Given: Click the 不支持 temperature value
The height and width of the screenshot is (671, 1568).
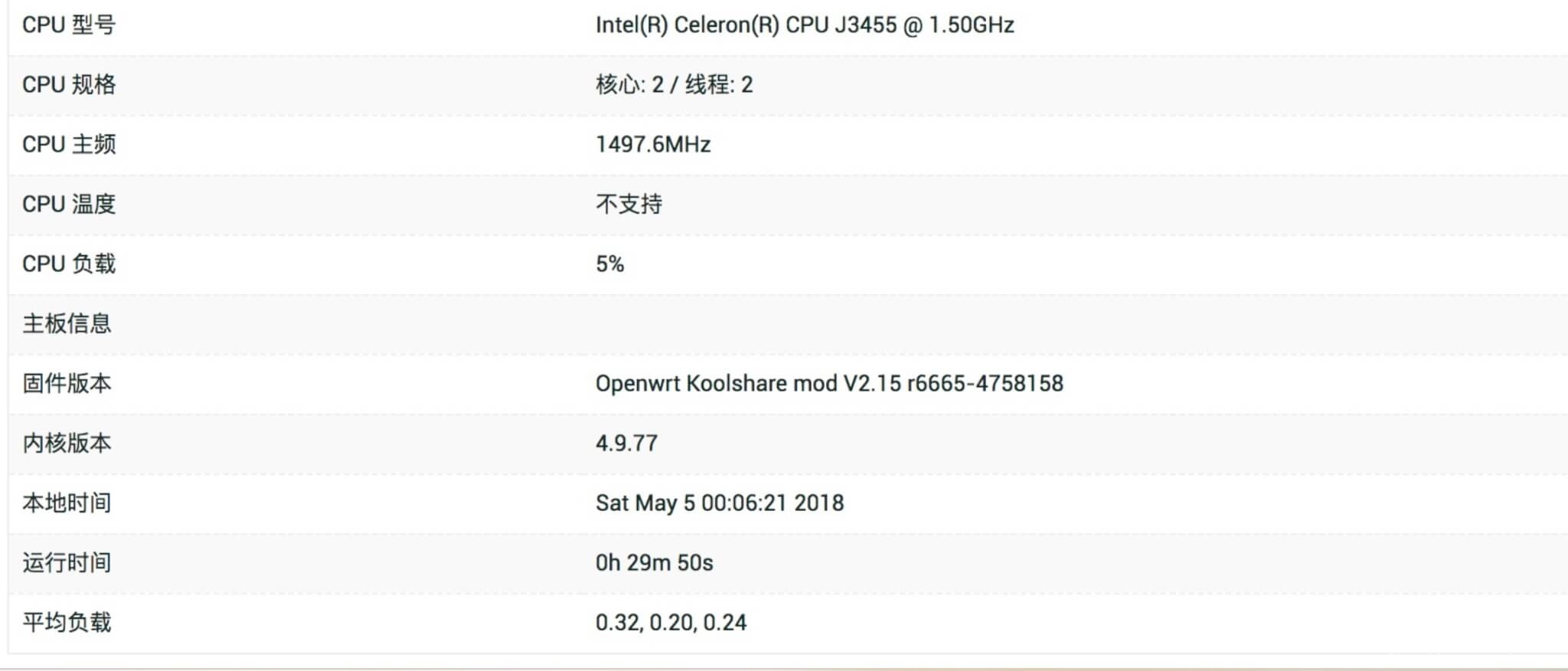Looking at the screenshot, I should pos(629,204).
